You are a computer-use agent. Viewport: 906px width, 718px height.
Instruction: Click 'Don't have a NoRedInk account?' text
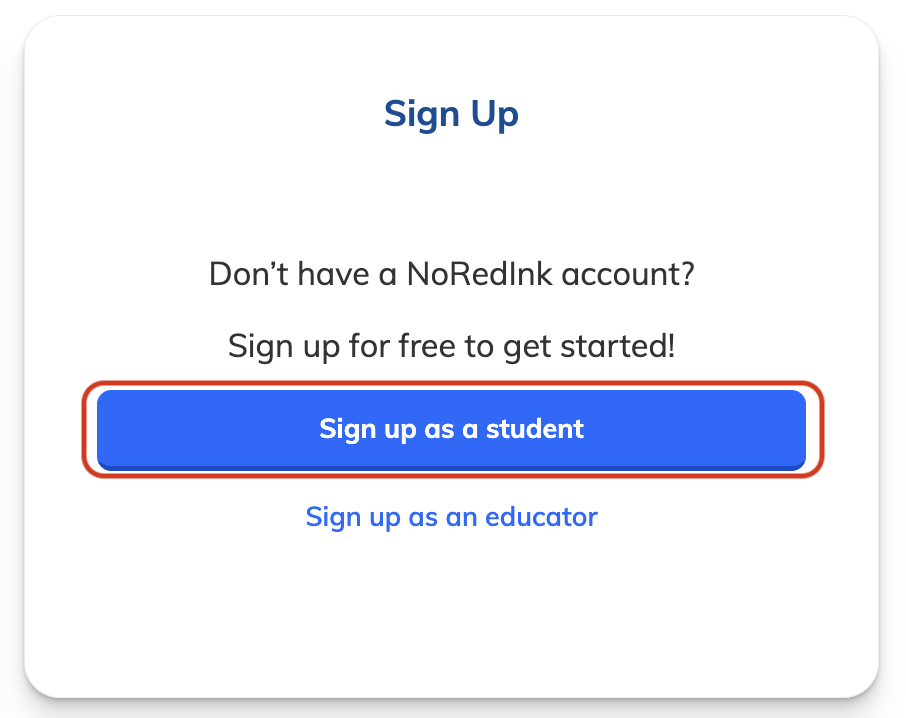click(x=451, y=273)
